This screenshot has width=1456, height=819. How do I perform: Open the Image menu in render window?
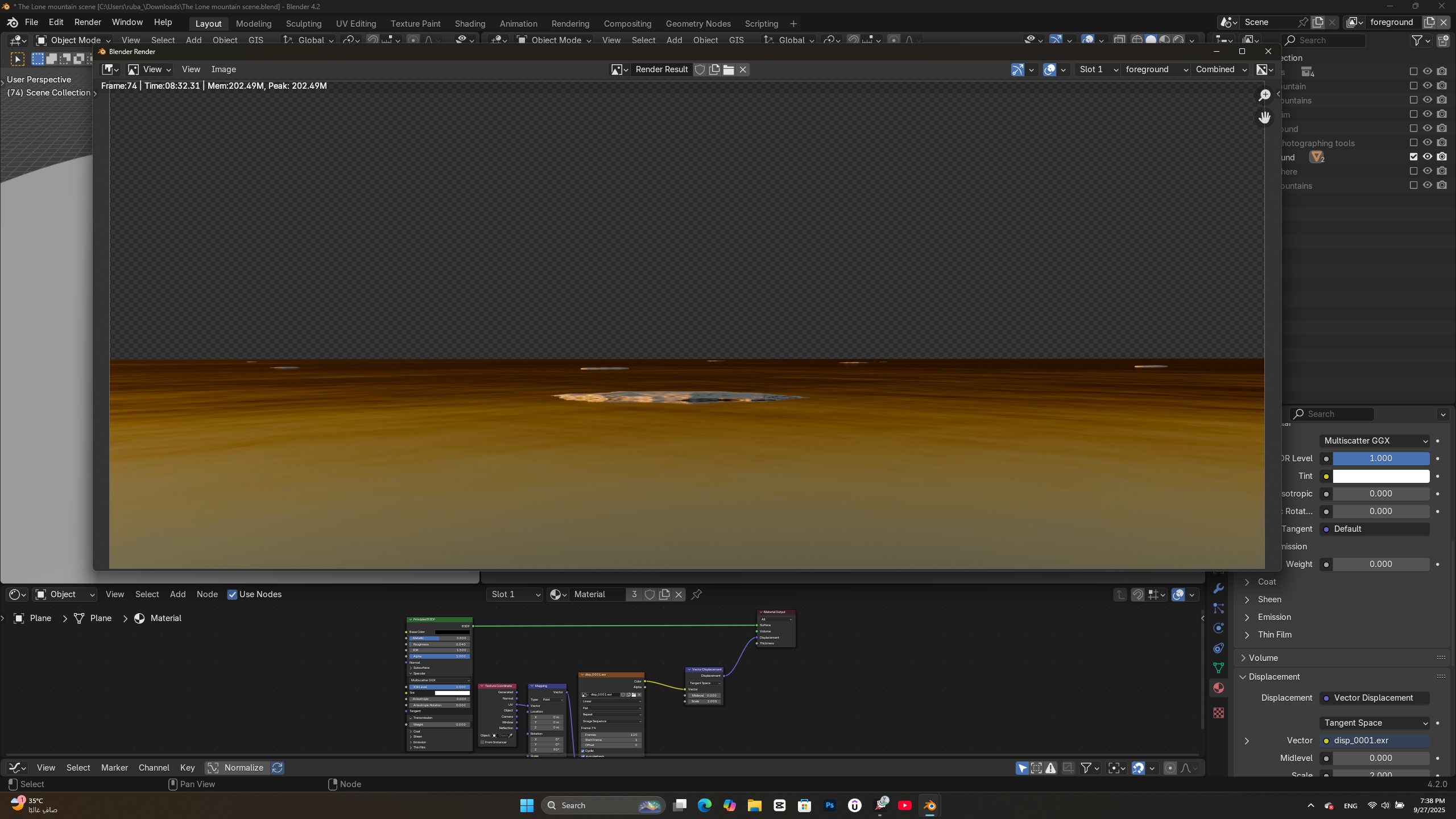click(x=224, y=69)
